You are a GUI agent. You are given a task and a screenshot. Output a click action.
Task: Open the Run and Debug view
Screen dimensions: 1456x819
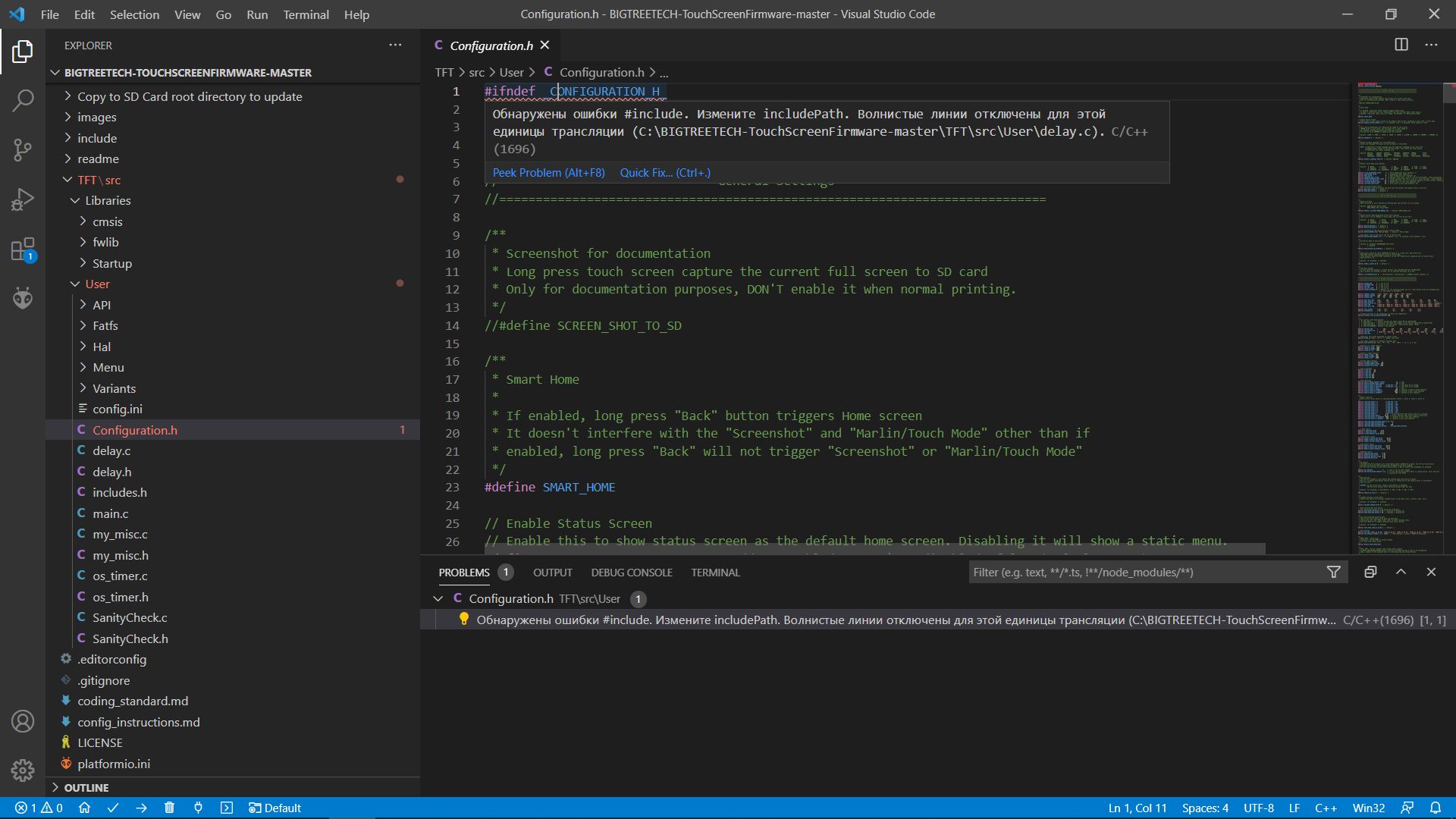(23, 199)
